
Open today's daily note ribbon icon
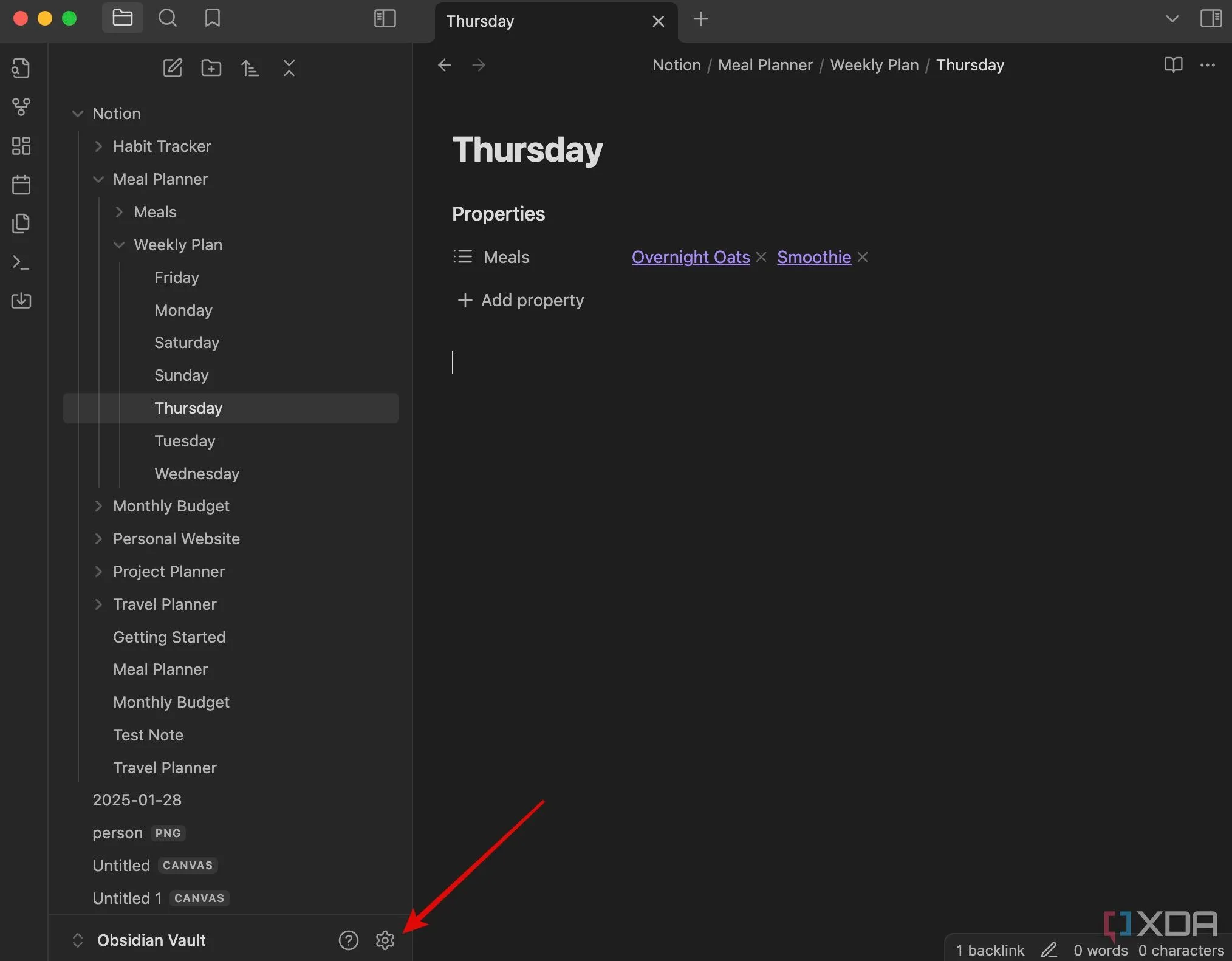coord(21,185)
